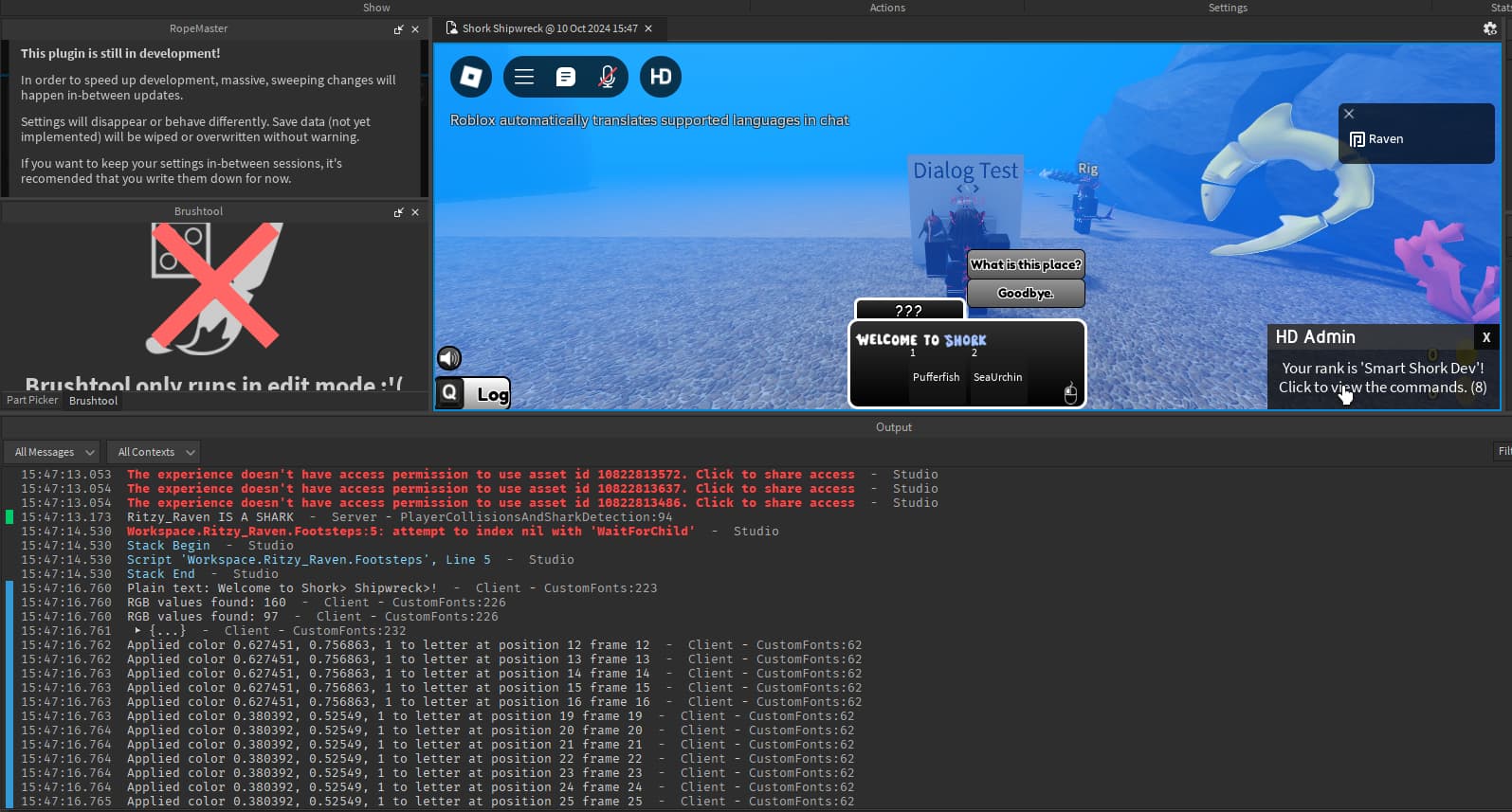The width and height of the screenshot is (1512, 812).
Task: Click the Rig character label in viewport
Action: [x=1087, y=169]
